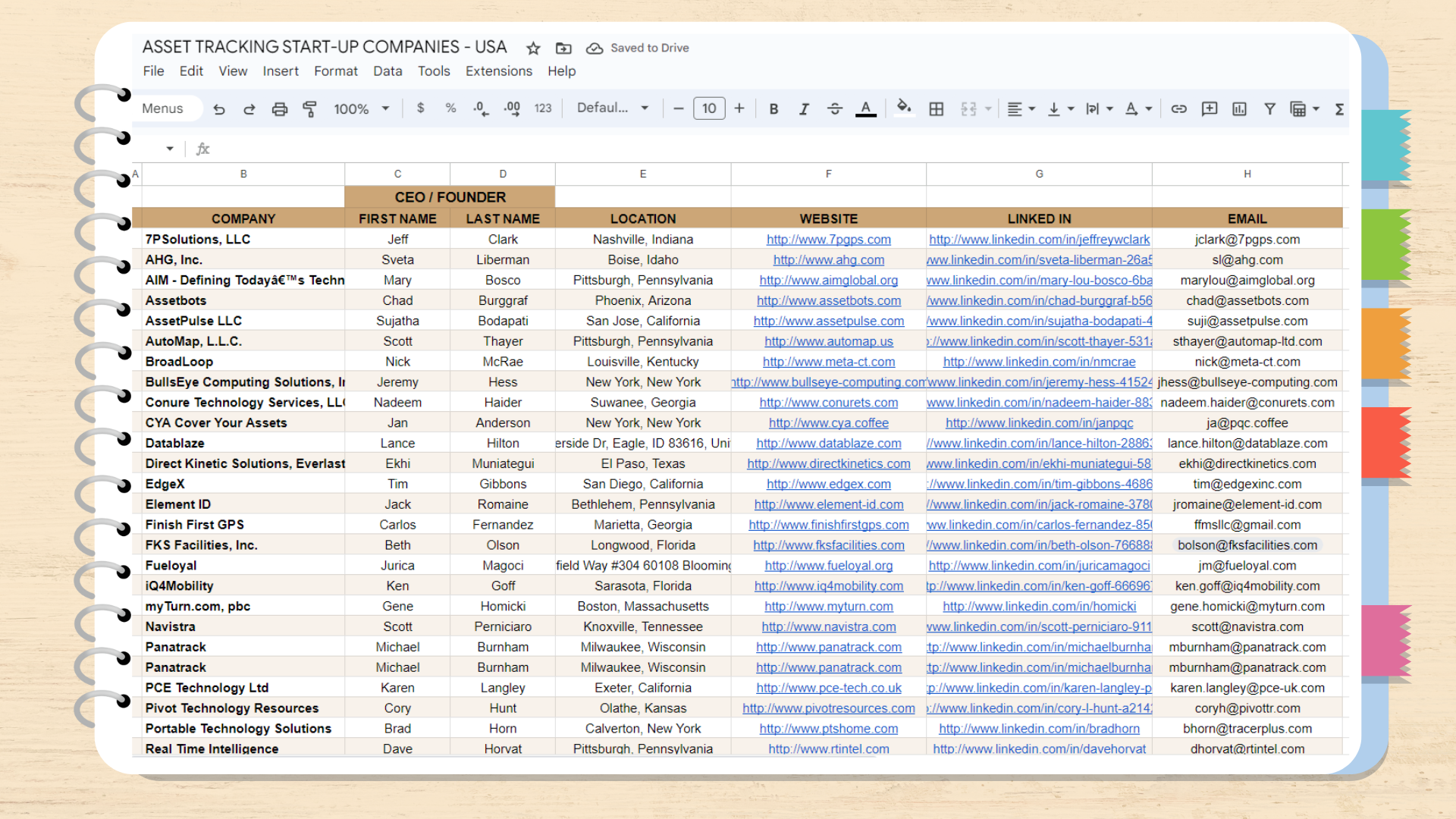Toggle bold formatting

click(773, 109)
